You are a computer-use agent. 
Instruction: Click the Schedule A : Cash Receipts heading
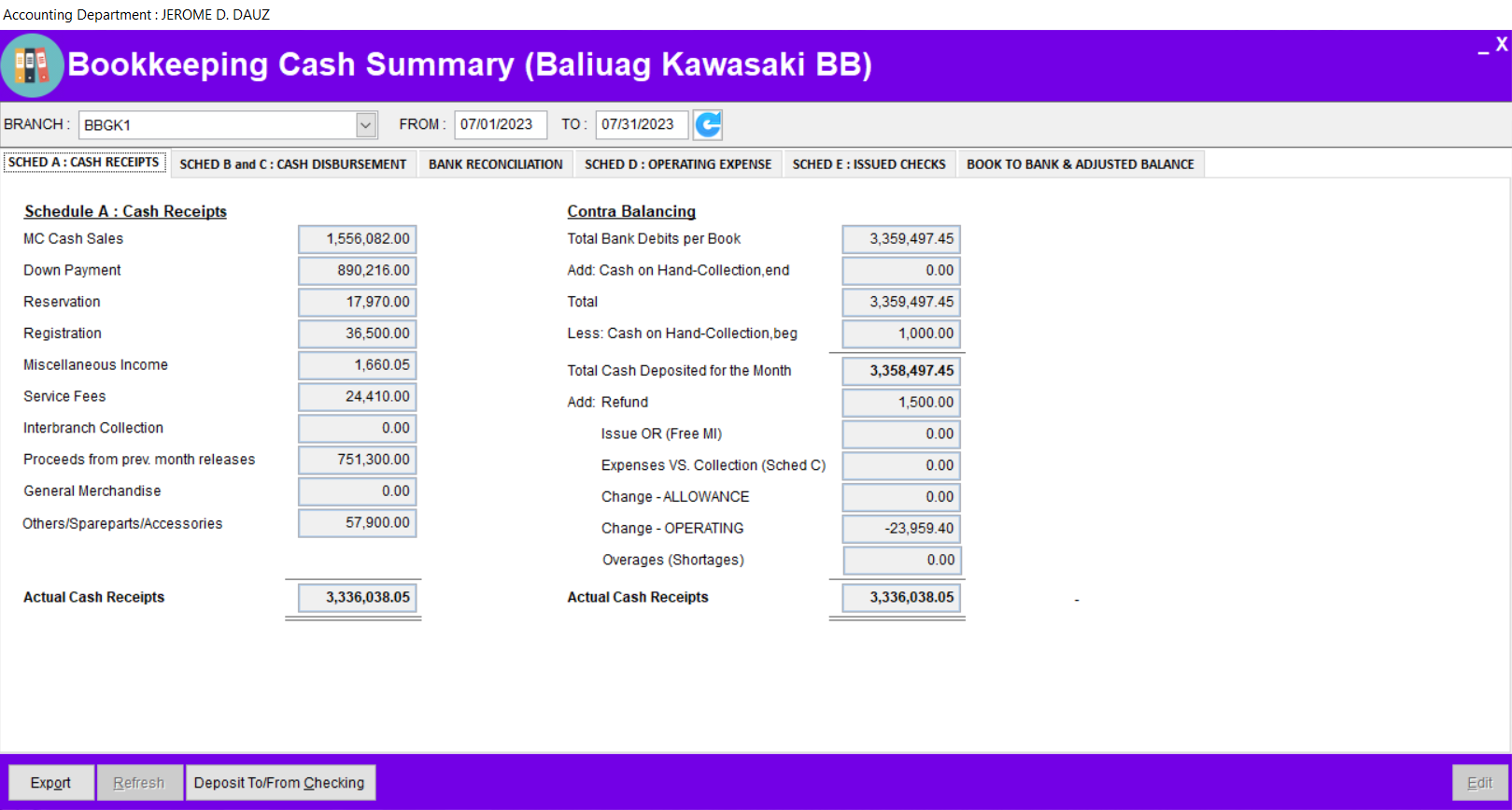coord(125,212)
